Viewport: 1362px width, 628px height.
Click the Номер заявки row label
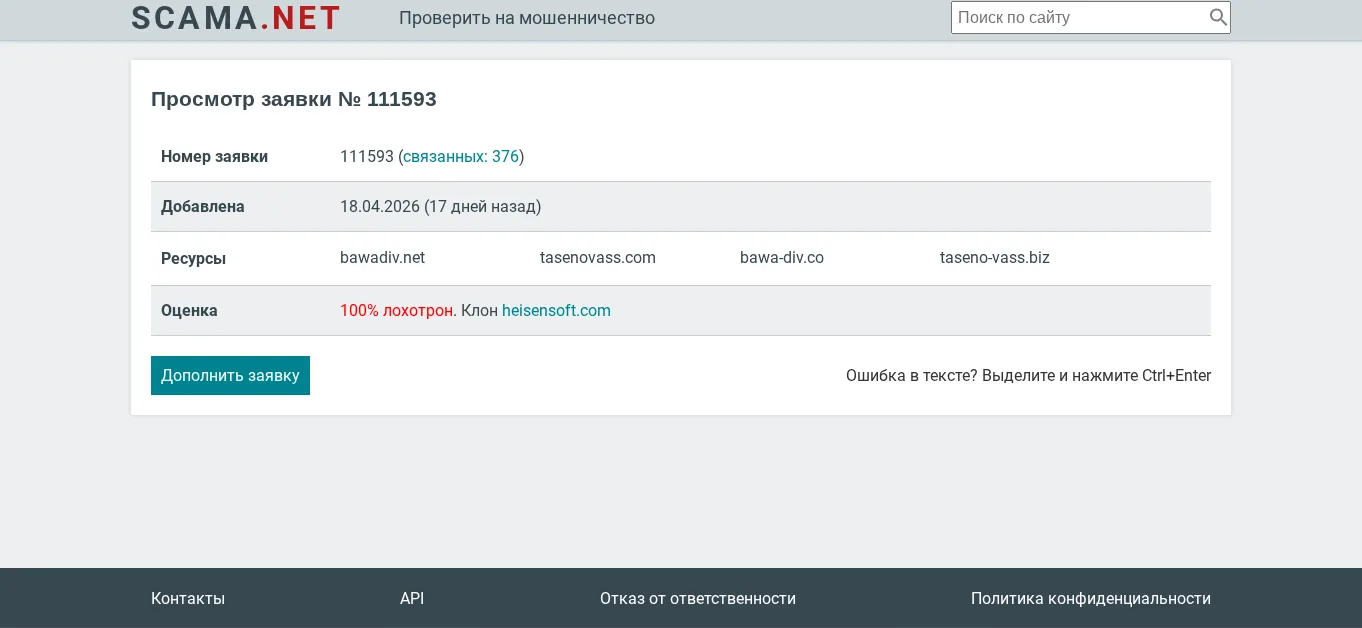[x=214, y=156]
